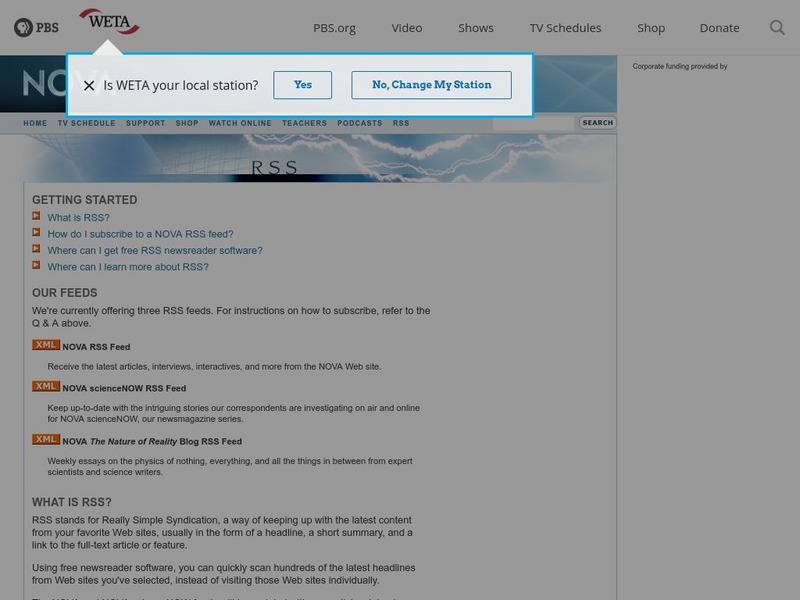The width and height of the screenshot is (800, 600).
Task: Open TV Schedules in top navigation
Action: point(565,28)
